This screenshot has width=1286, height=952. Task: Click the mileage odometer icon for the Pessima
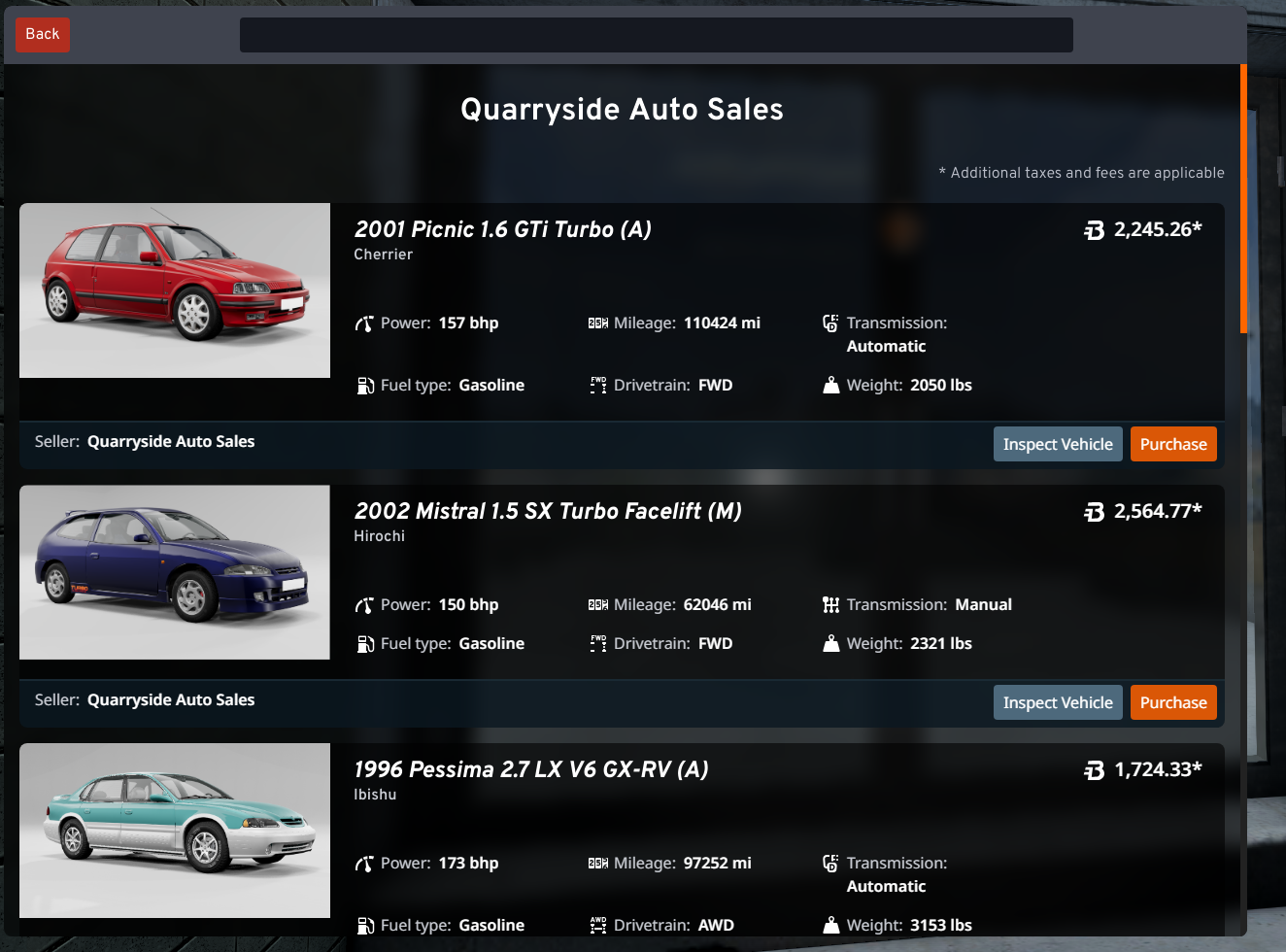pyautogui.click(x=598, y=864)
